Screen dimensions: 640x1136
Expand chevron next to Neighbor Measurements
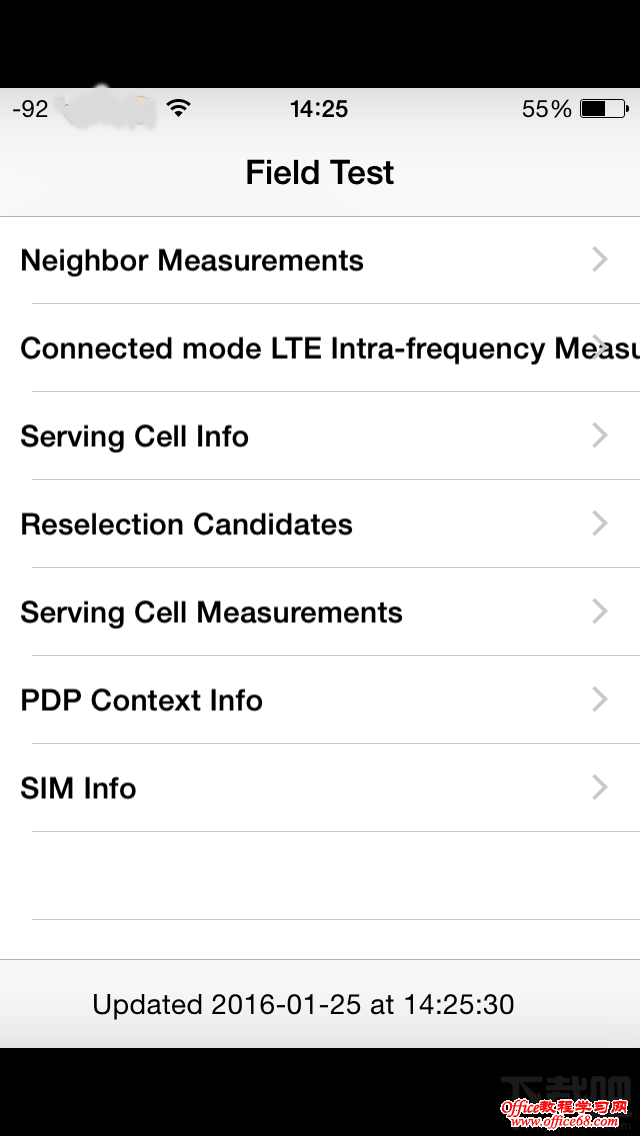point(600,261)
